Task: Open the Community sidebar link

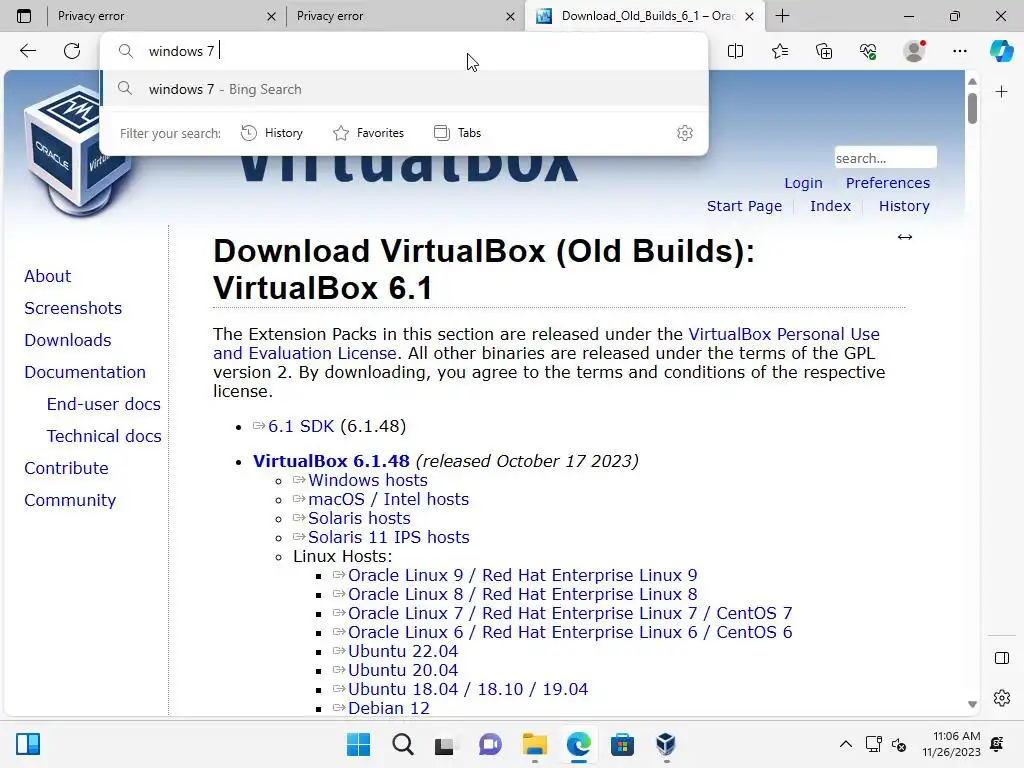Action: [x=70, y=500]
